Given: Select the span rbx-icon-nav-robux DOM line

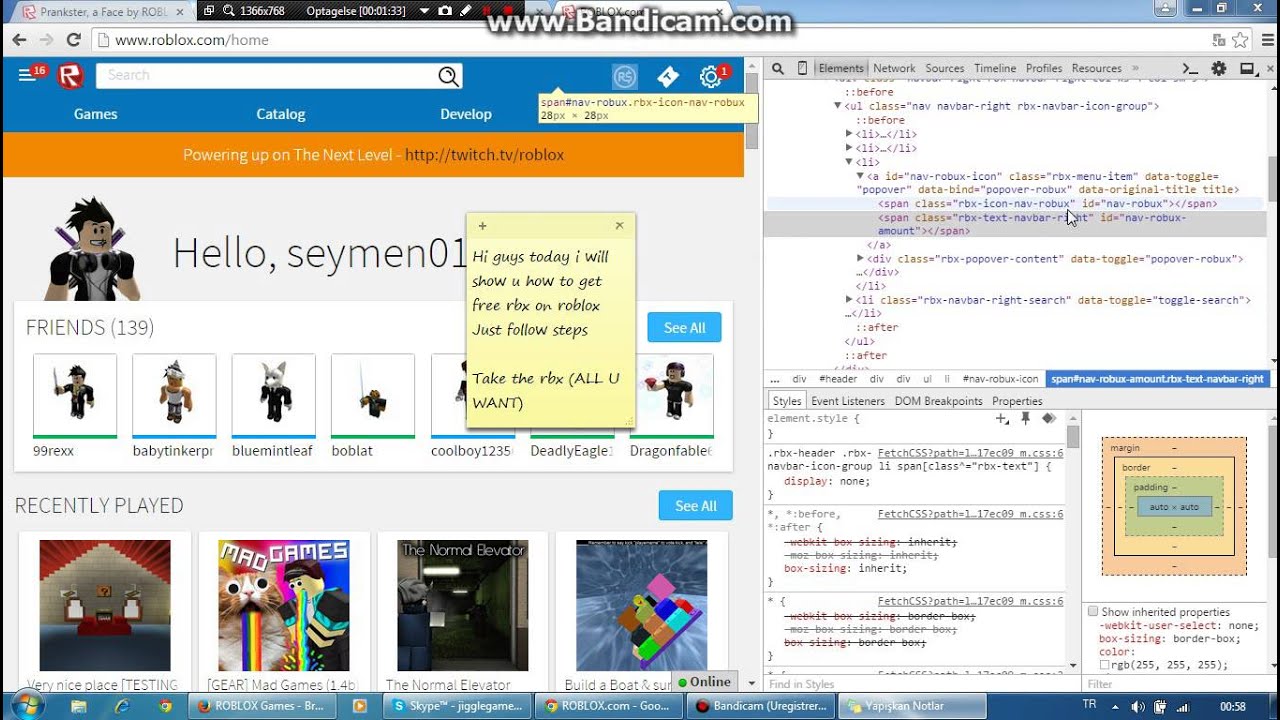Looking at the screenshot, I should point(1048,203).
